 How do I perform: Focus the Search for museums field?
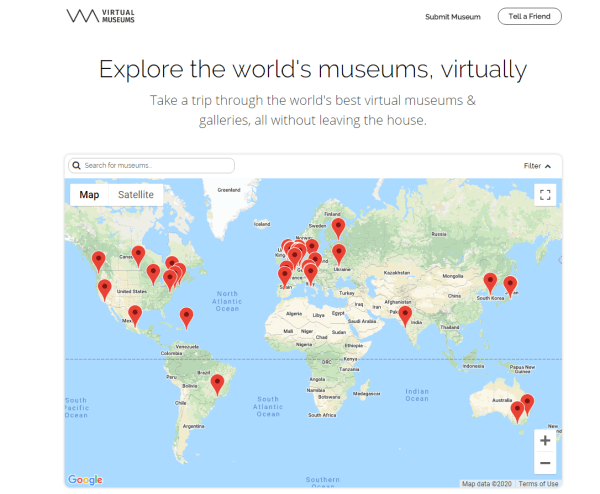(152, 166)
